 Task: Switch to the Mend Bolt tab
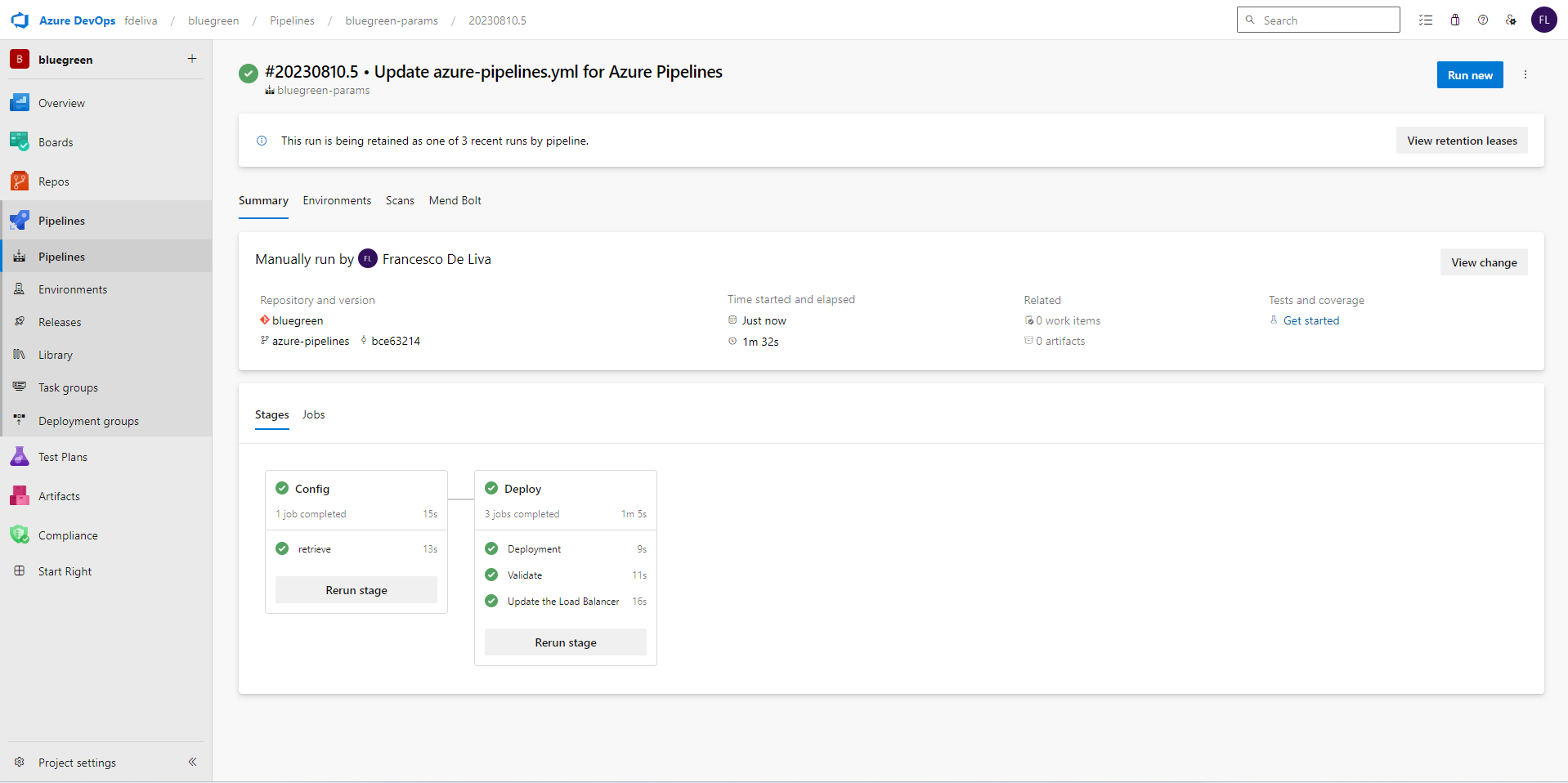click(455, 200)
